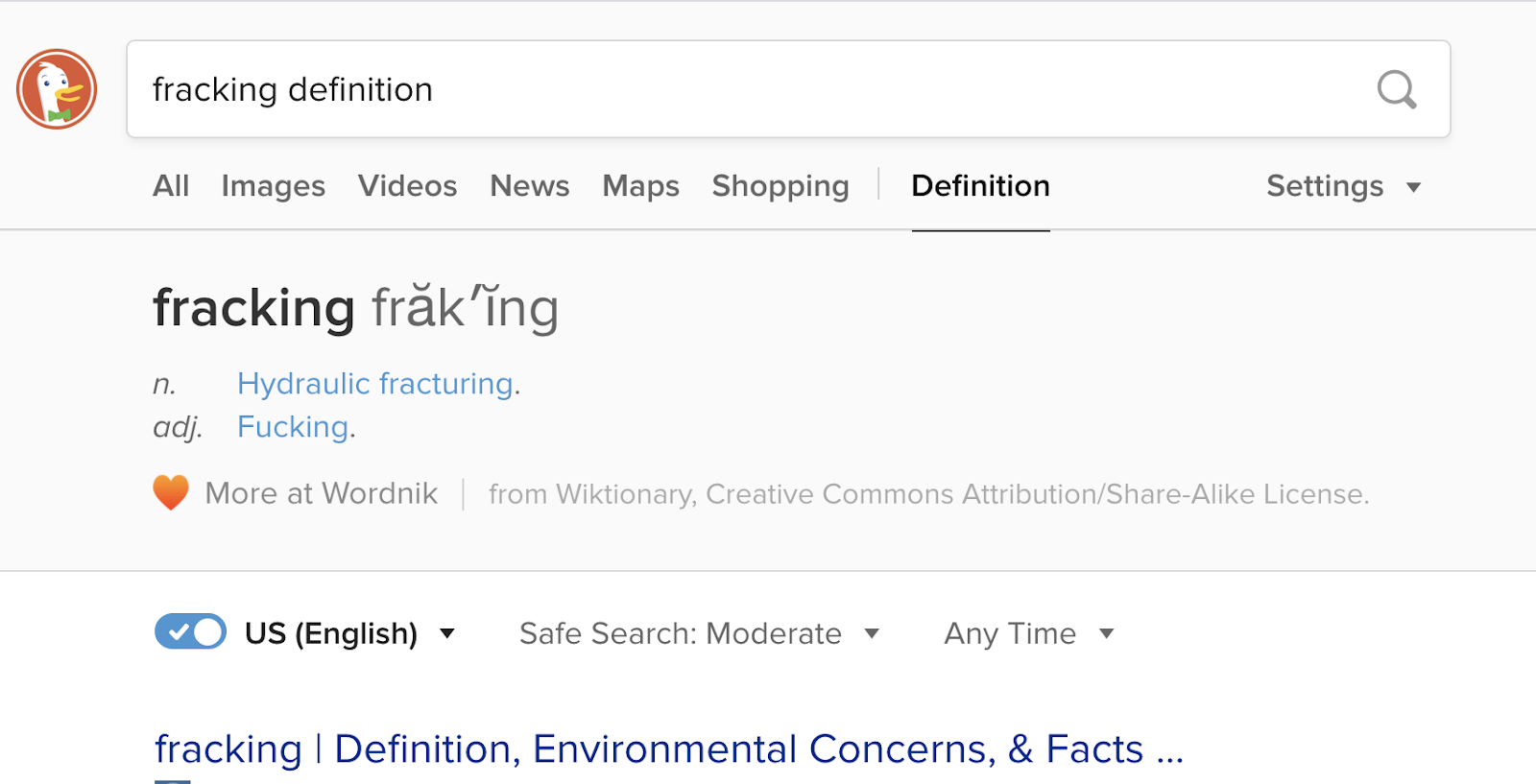Click the Definition tab
The image size is (1536, 784).
[980, 186]
